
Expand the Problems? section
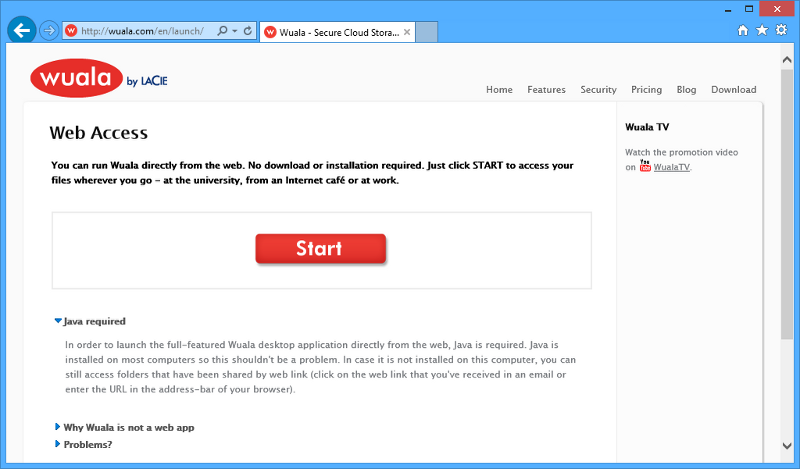click(87, 444)
